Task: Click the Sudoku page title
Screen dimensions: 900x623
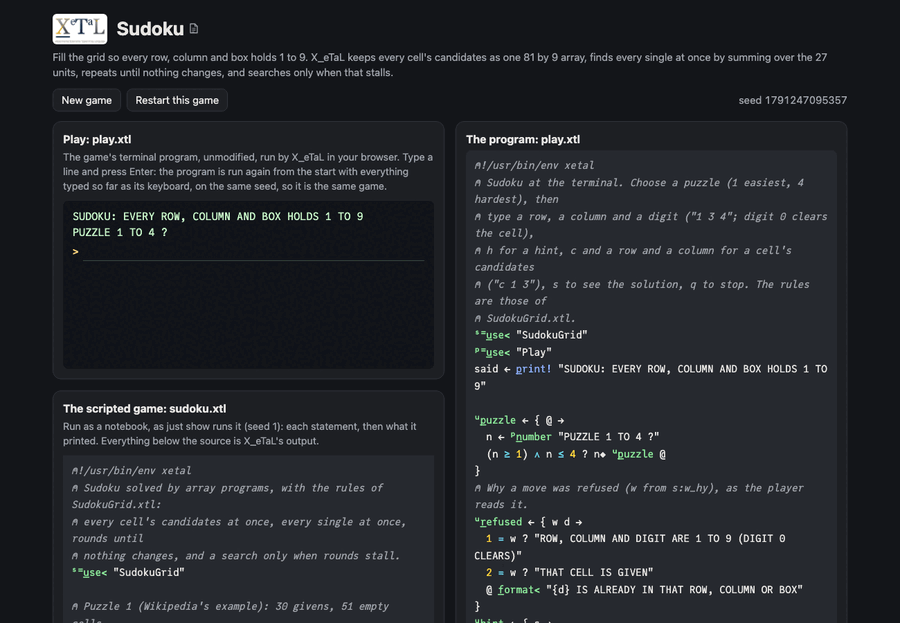Action: tap(150, 29)
